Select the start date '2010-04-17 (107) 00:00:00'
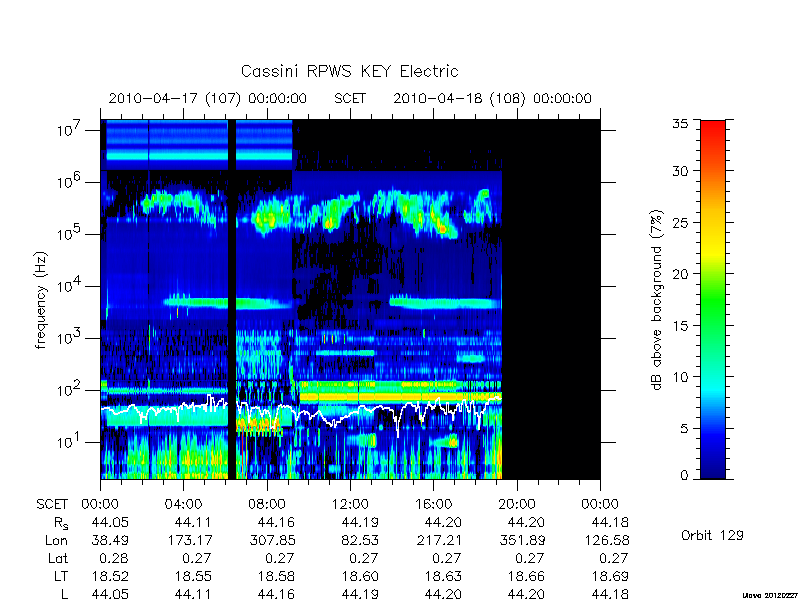The height and width of the screenshot is (600, 800). 208,98
